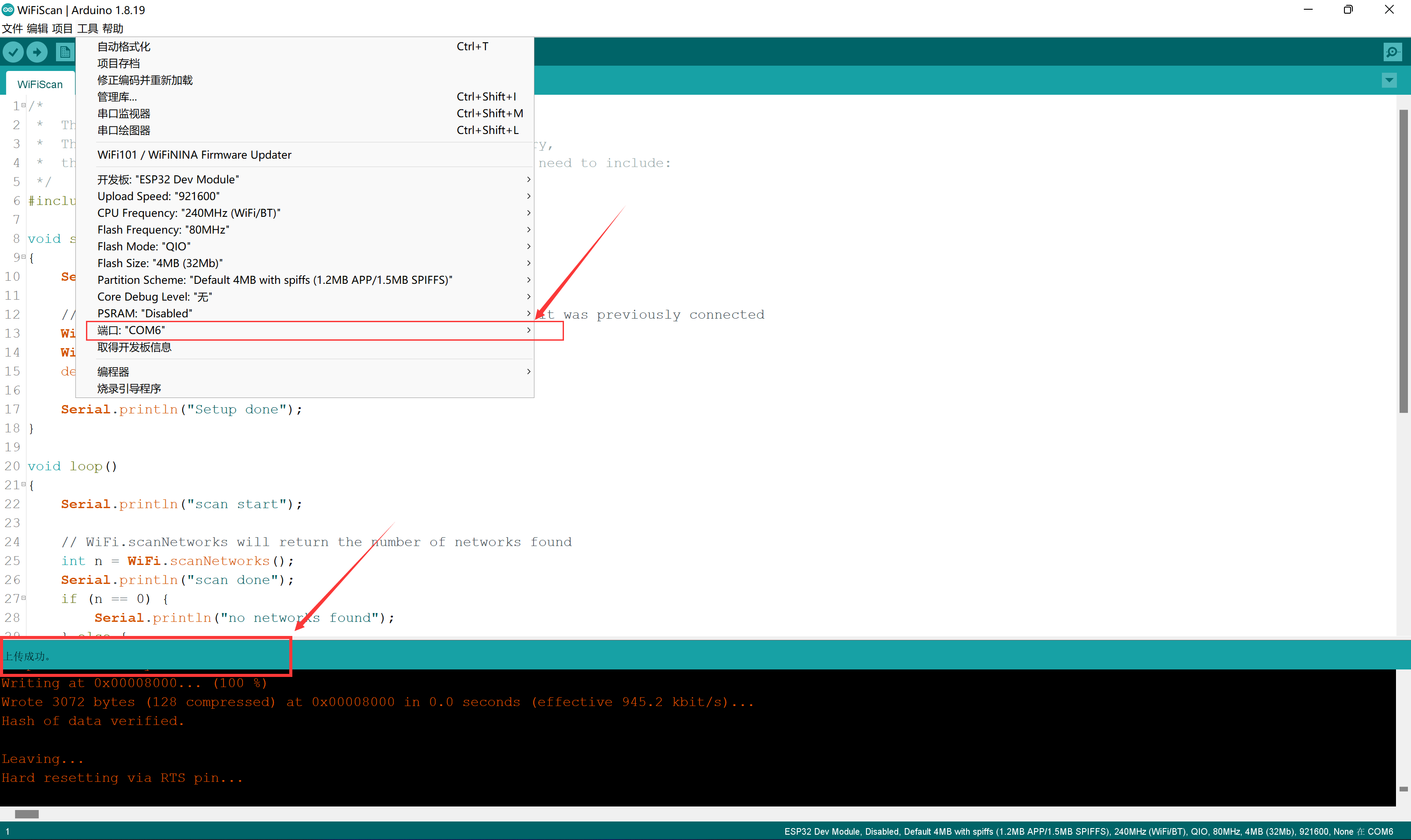This screenshot has width=1411, height=840.
Task: Collapse comment fold marker at line 1
Action: (x=24, y=105)
